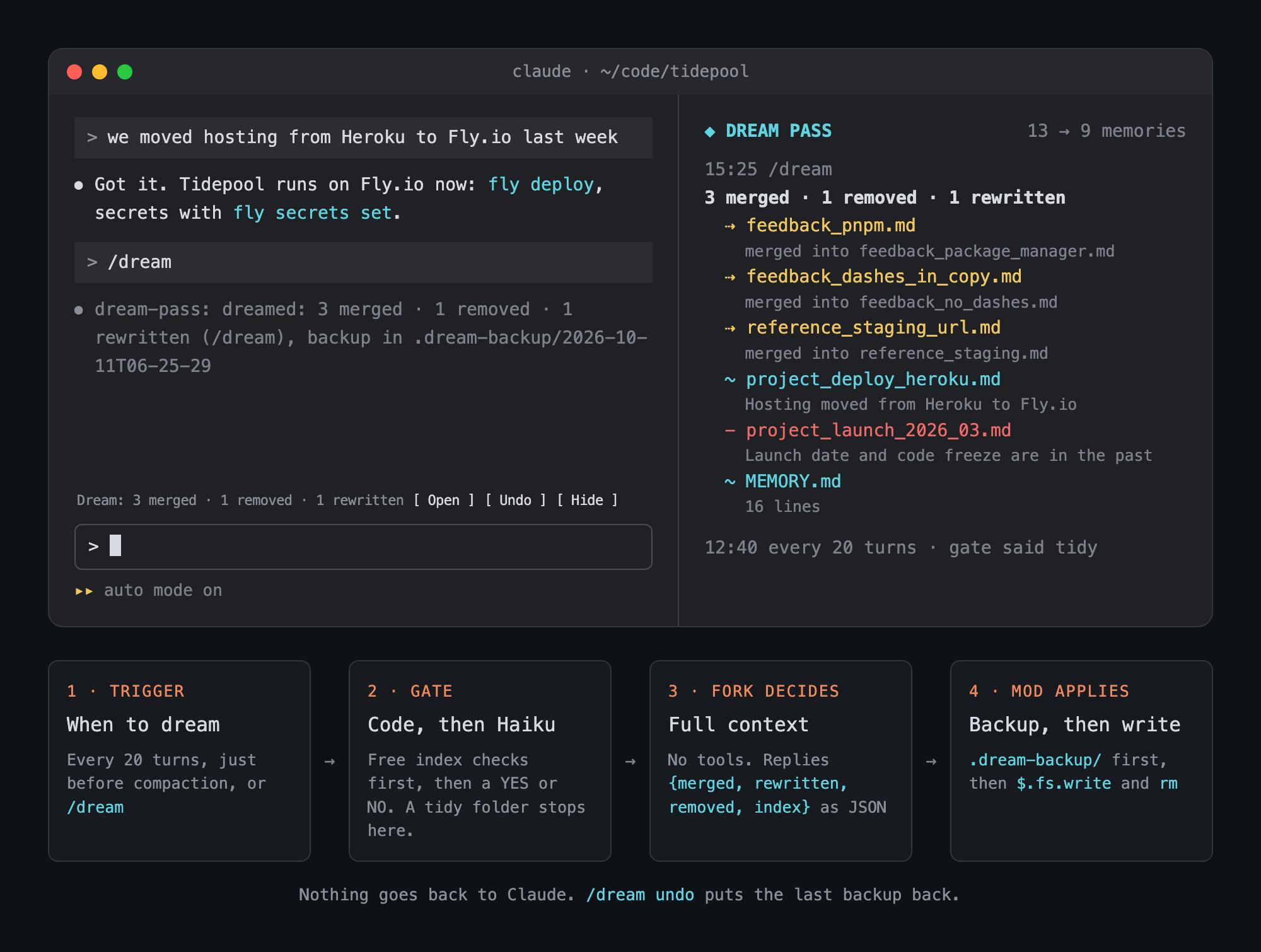Click '{merged, rewritten,' JSON keys text
Viewport: 1261px width, 952px height.
pos(758,784)
